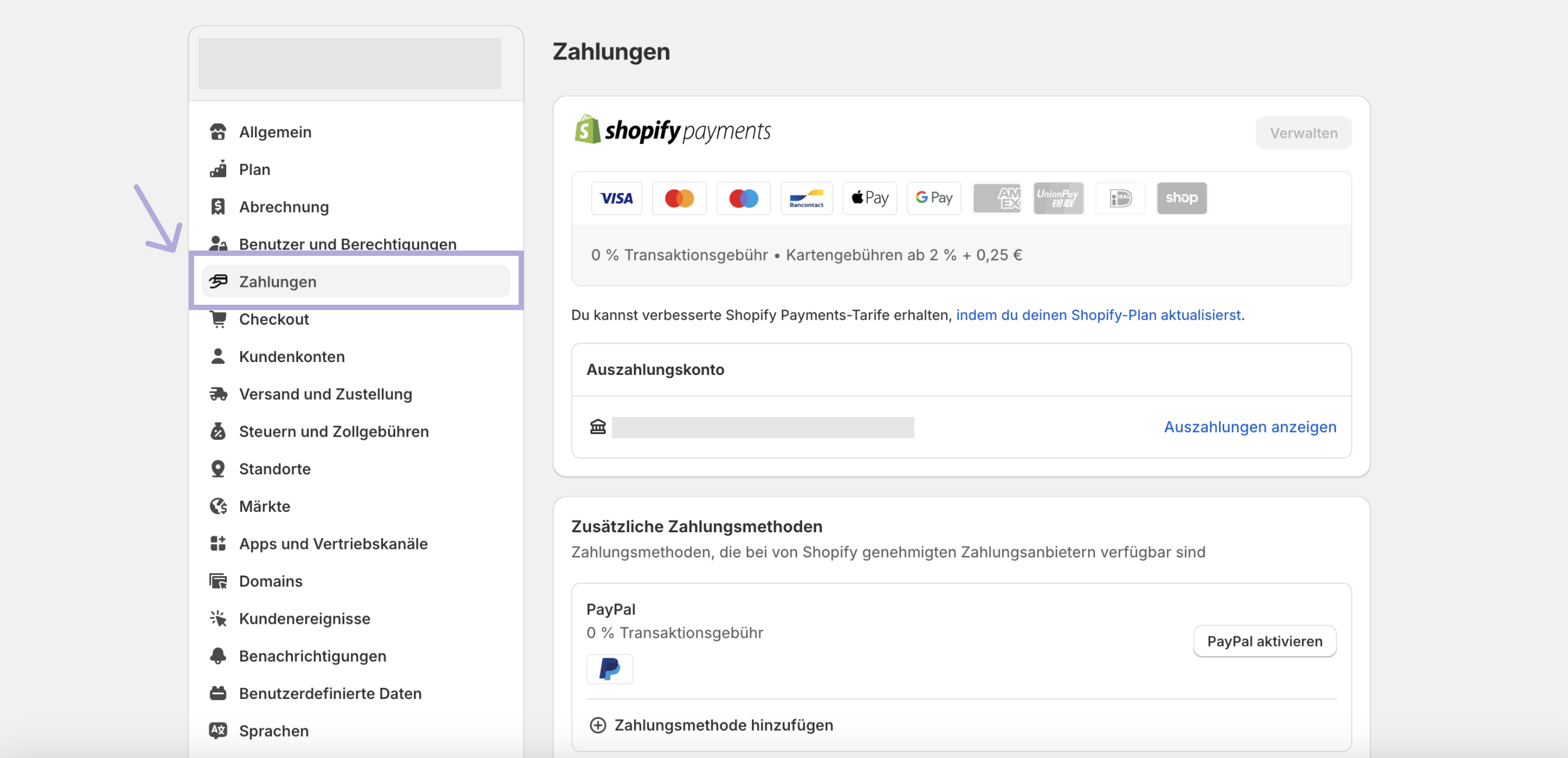Click the Google Pay logo

click(x=934, y=198)
